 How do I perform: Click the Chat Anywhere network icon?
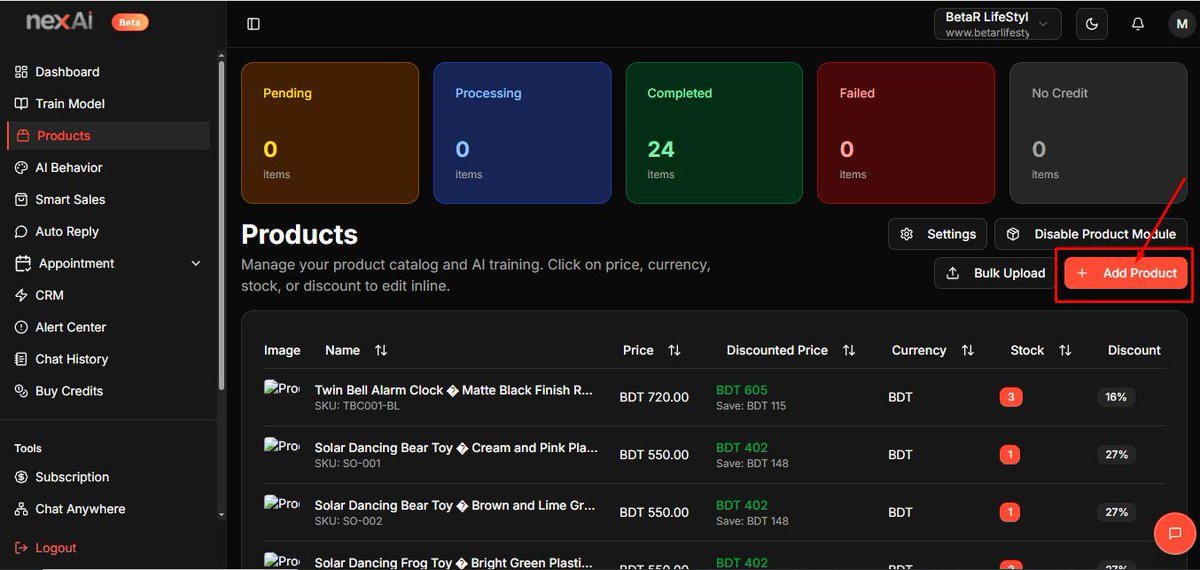click(21, 510)
